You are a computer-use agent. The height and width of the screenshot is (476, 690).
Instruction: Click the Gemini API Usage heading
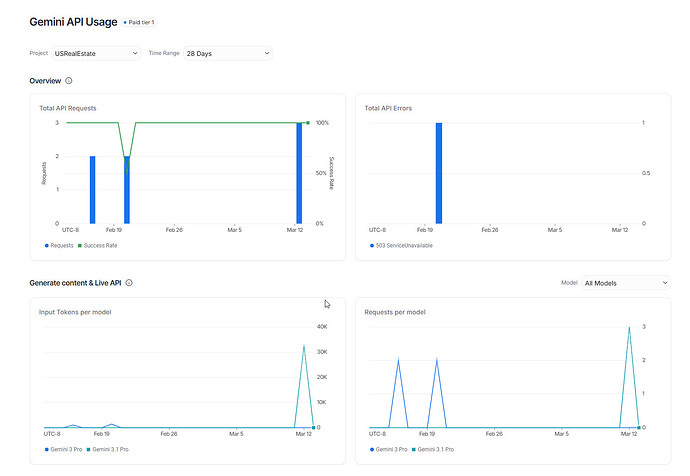[x=73, y=22]
